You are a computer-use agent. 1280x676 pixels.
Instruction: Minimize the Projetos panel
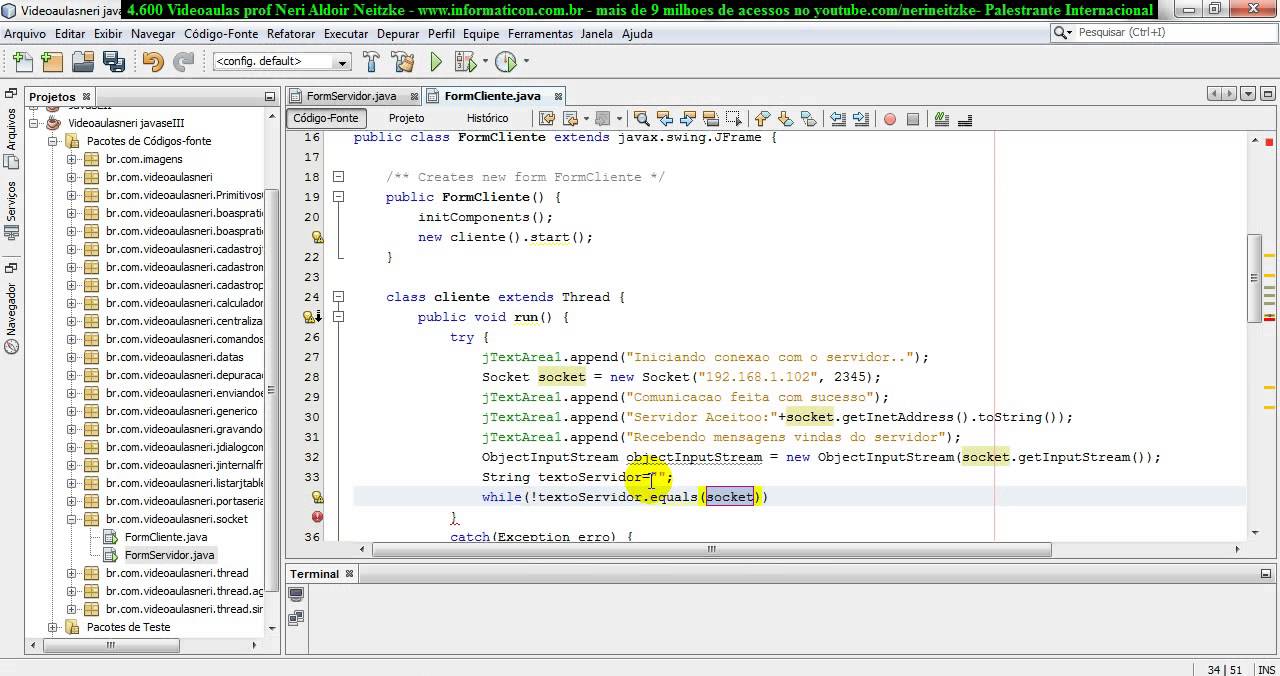pos(269,97)
